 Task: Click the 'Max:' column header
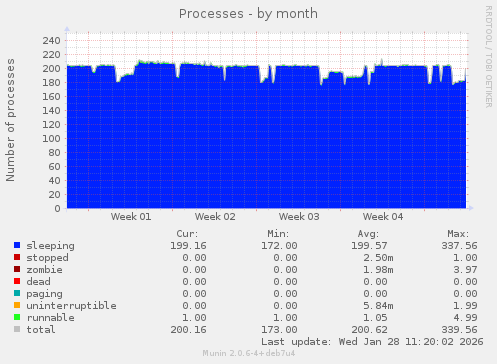[x=459, y=234]
